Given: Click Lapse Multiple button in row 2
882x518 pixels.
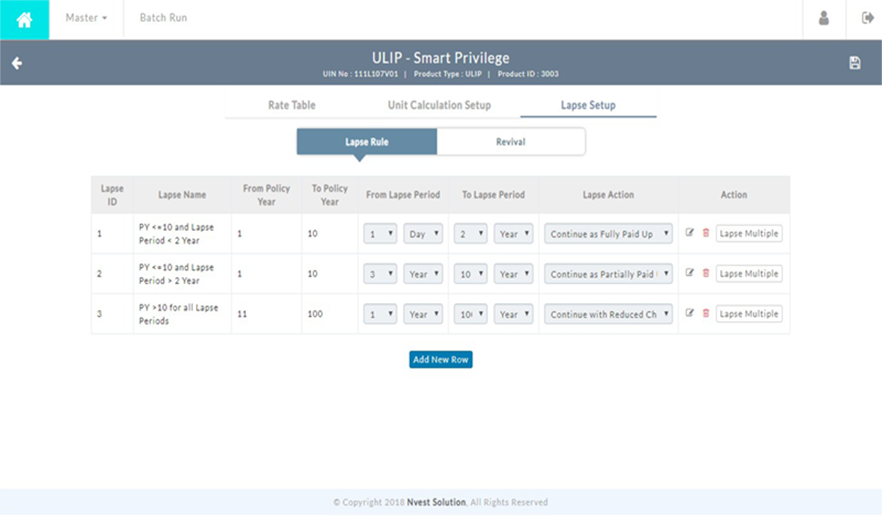Looking at the screenshot, I should pos(749,274).
